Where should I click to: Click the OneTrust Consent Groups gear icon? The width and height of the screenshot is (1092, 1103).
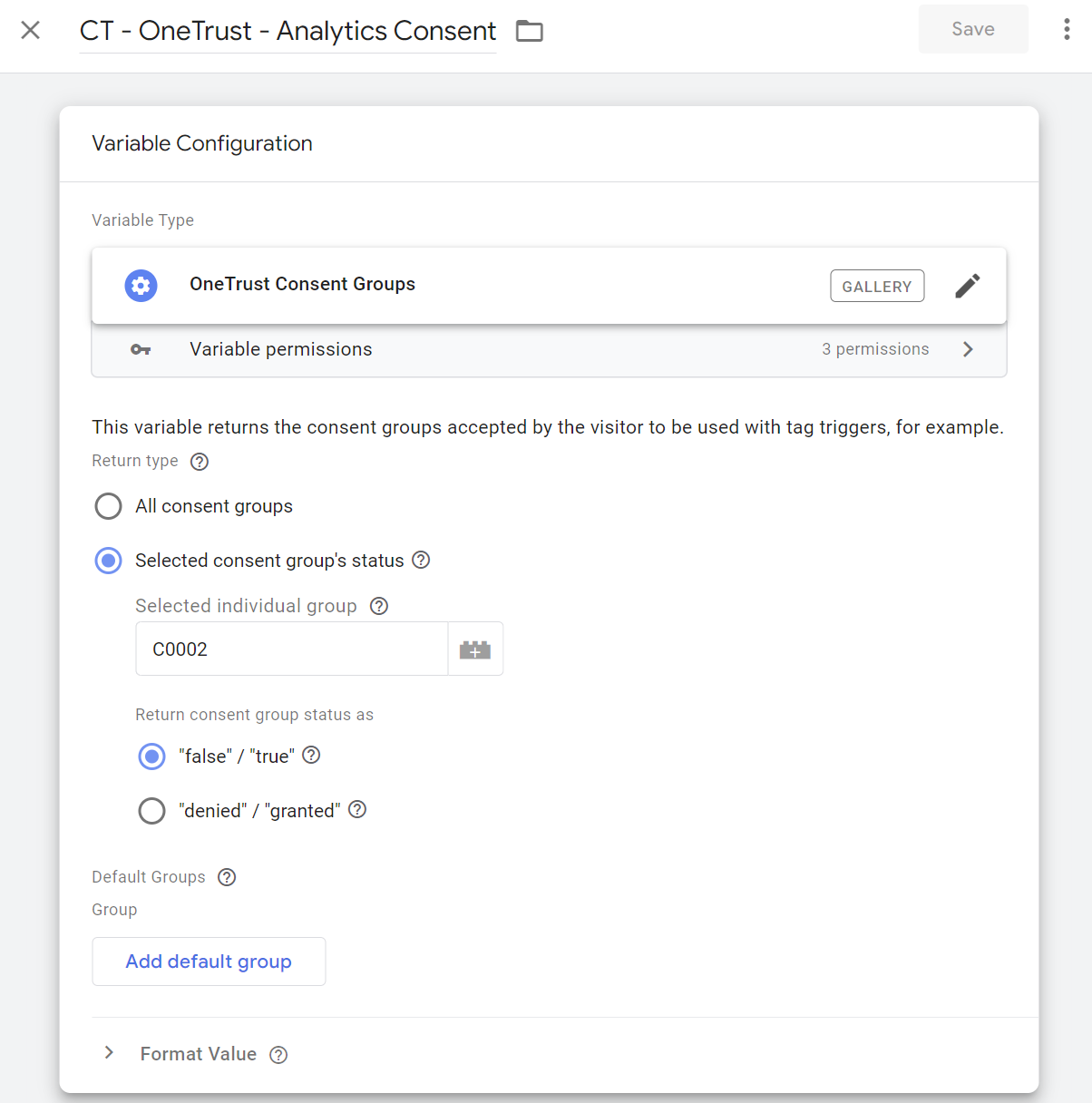point(141,286)
